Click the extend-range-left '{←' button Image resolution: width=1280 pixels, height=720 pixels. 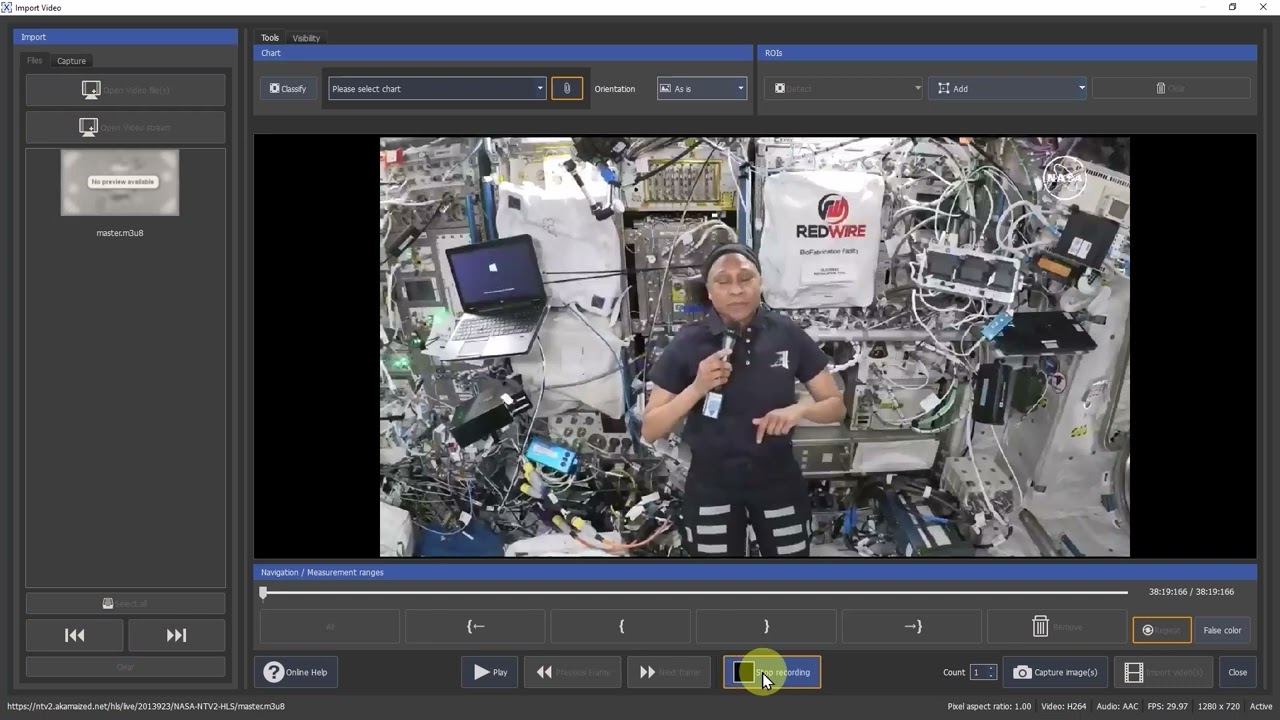pyautogui.click(x=476, y=627)
